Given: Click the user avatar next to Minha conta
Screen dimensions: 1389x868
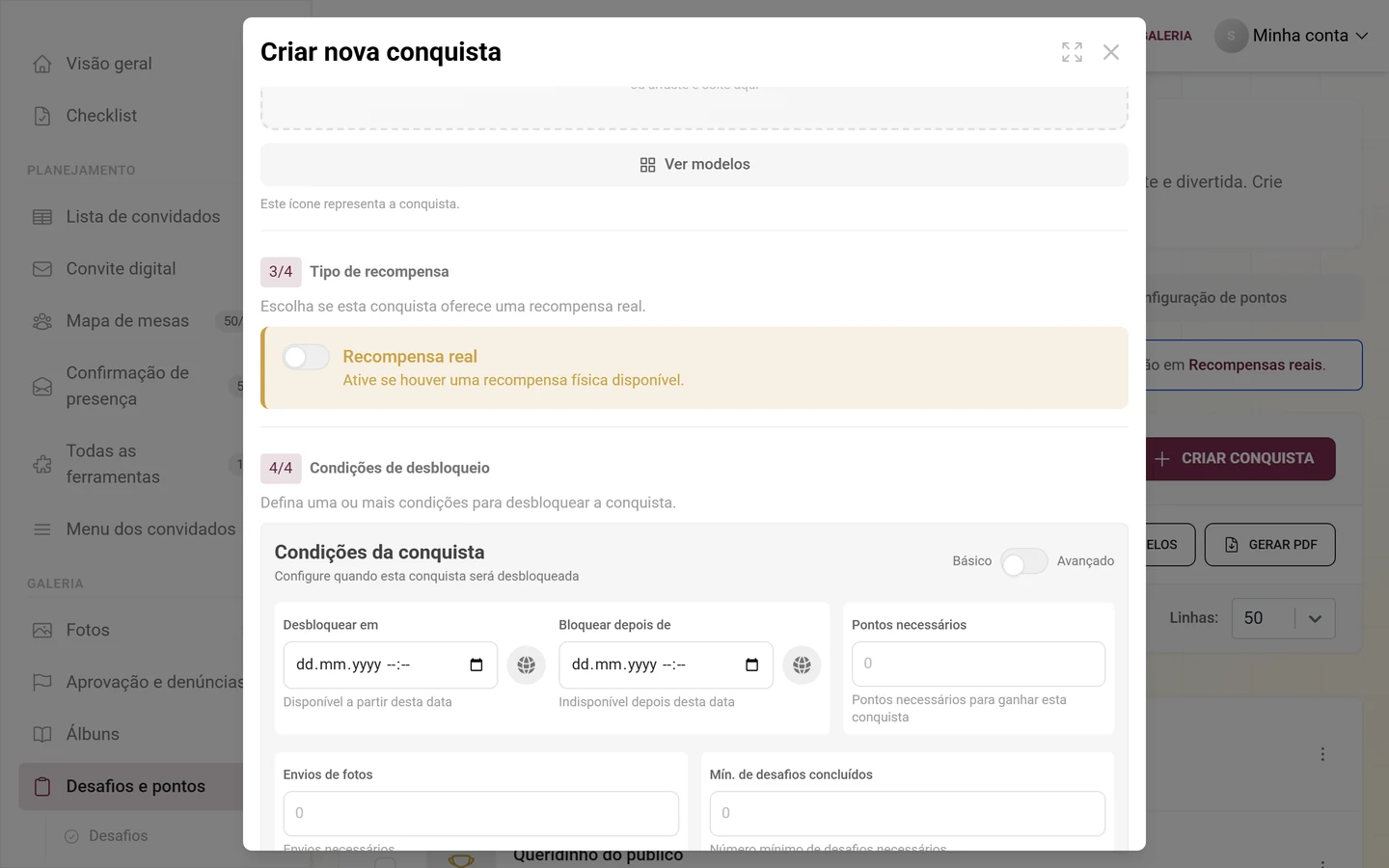Looking at the screenshot, I should click(1231, 36).
